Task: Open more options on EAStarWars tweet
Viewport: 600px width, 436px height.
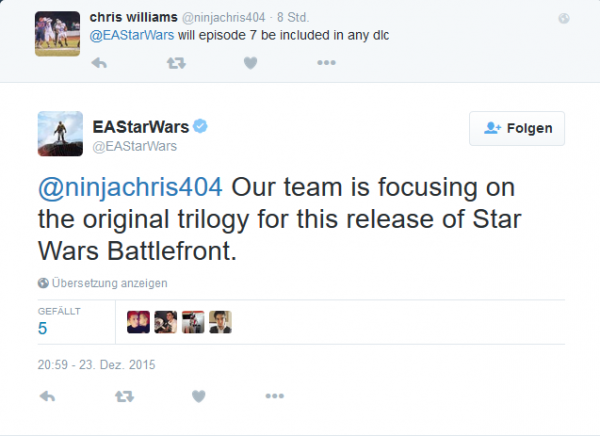Action: point(274,397)
